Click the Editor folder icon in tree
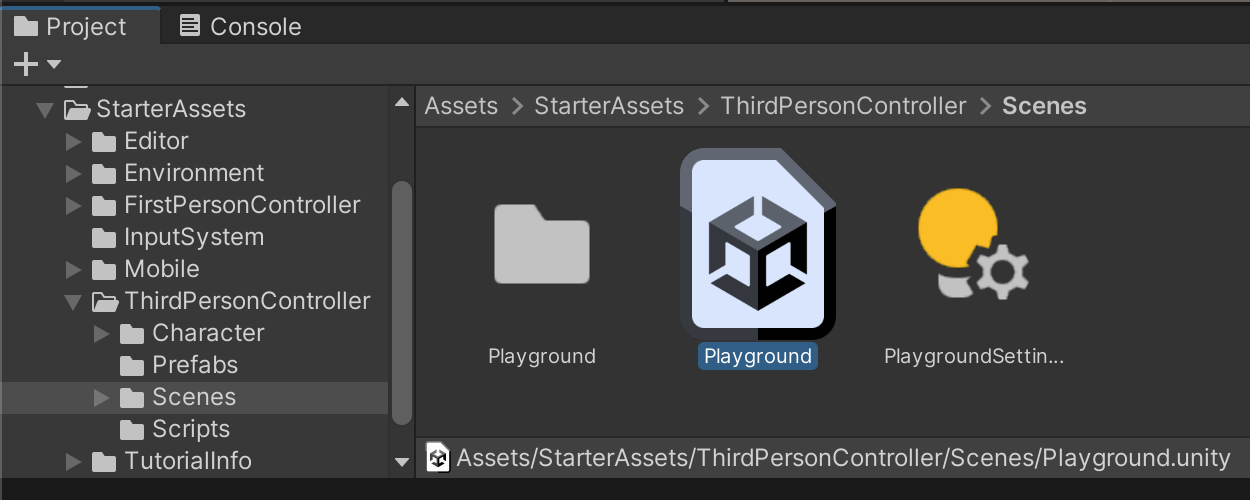 104,141
